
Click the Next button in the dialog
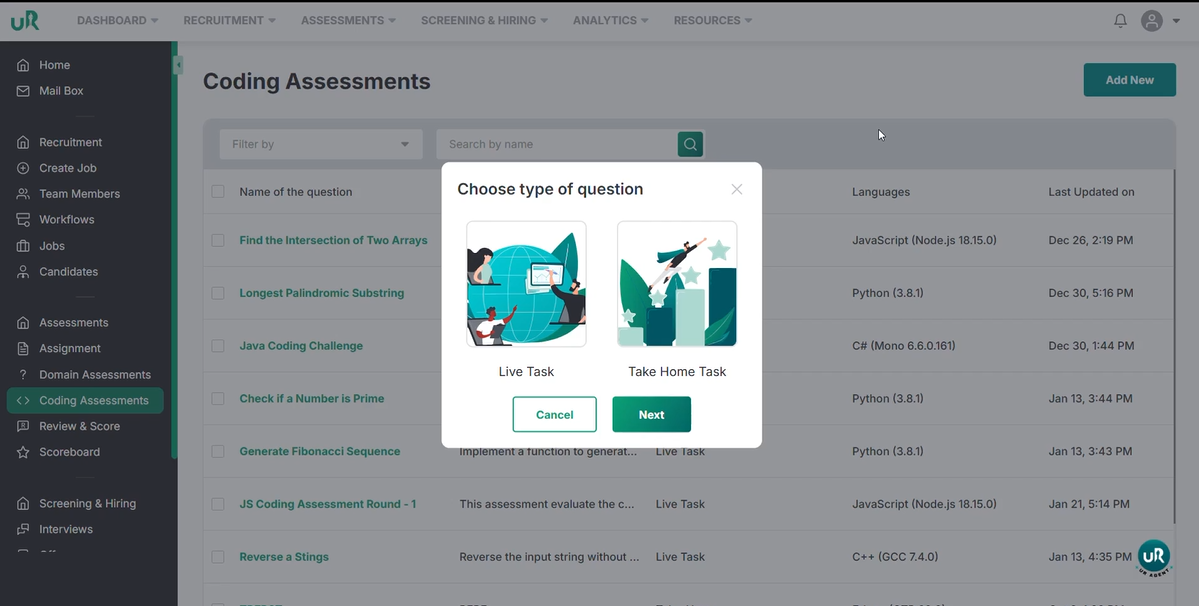[651, 414]
